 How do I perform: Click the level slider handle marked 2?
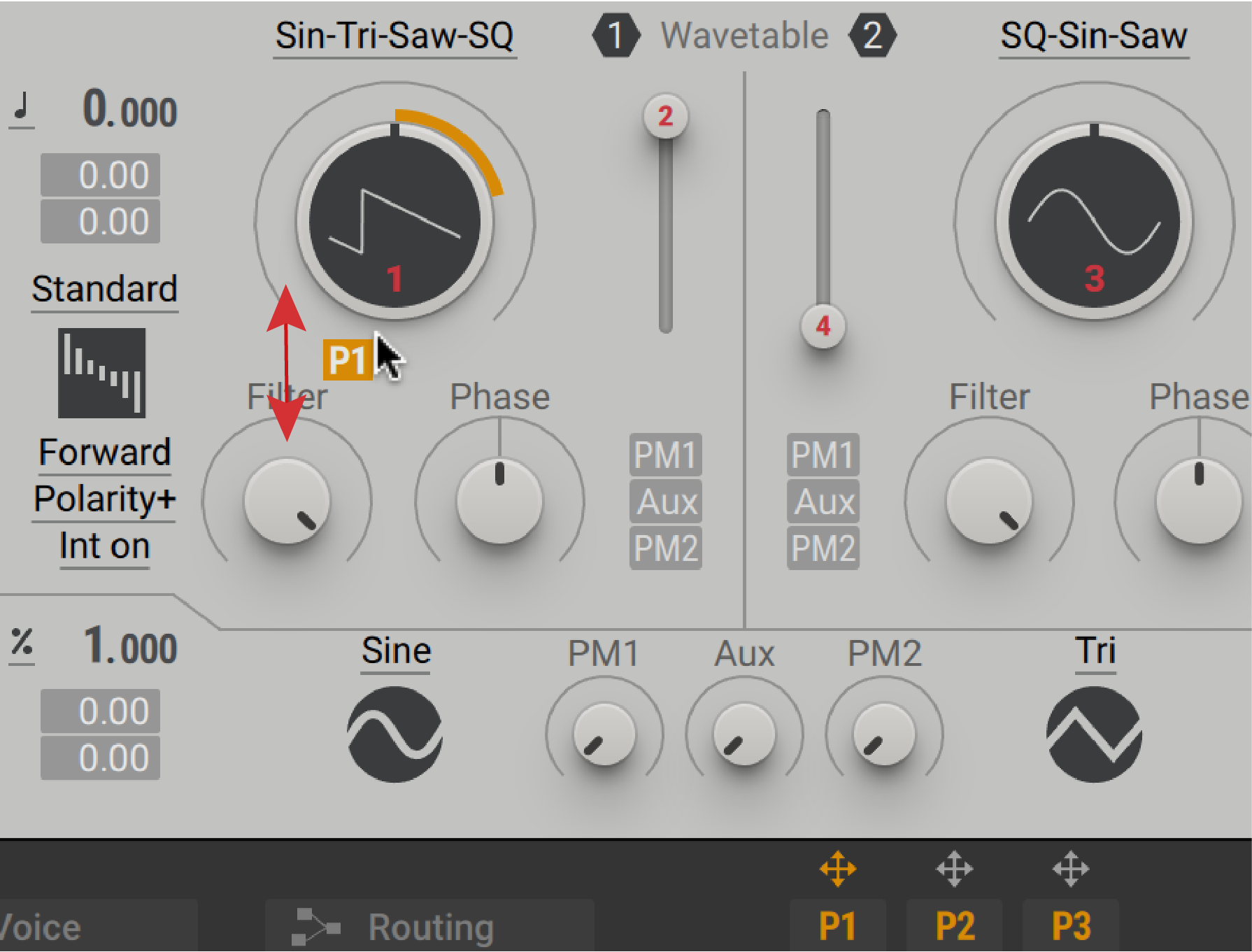[x=665, y=116]
